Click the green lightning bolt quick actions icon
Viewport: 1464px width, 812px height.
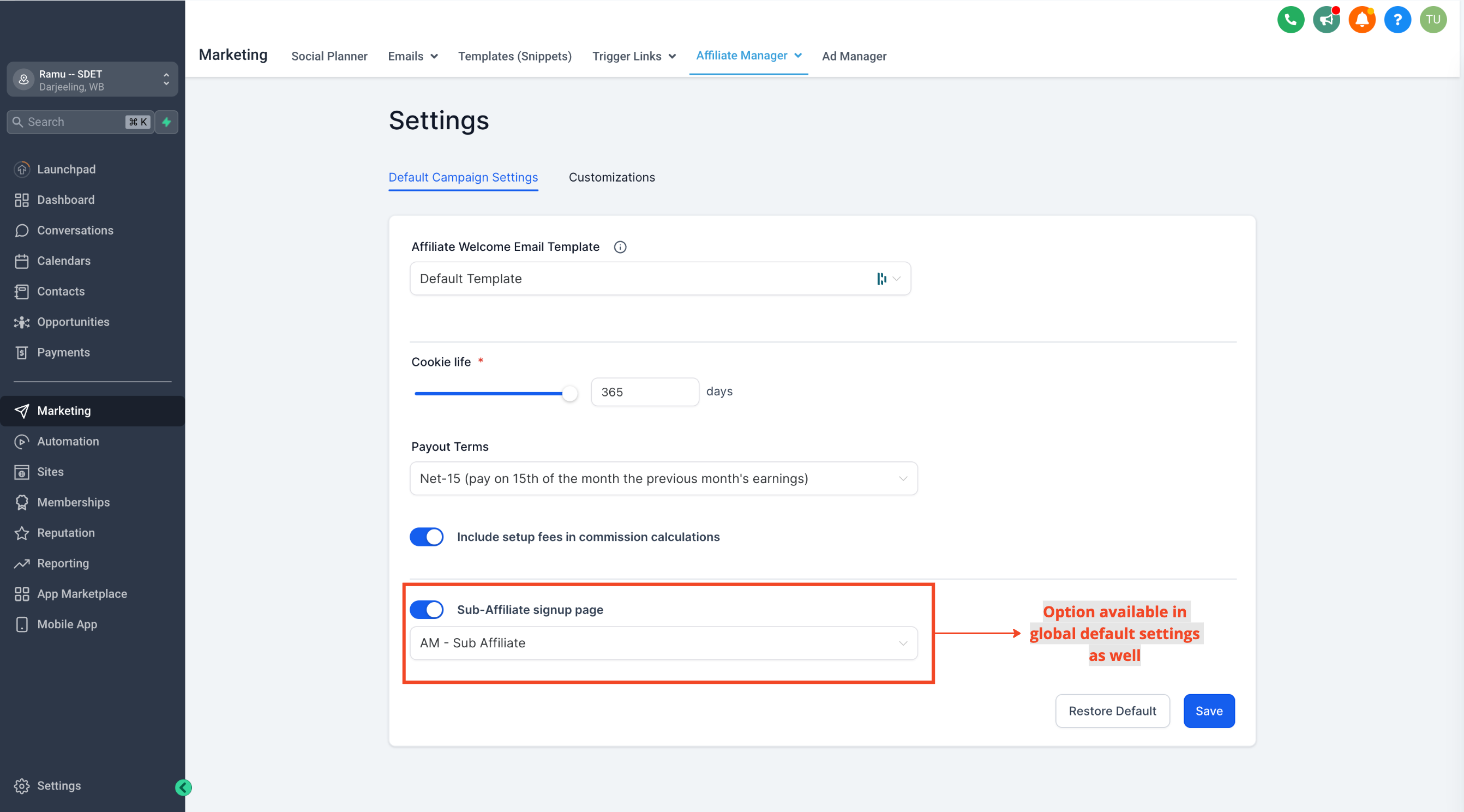166,122
